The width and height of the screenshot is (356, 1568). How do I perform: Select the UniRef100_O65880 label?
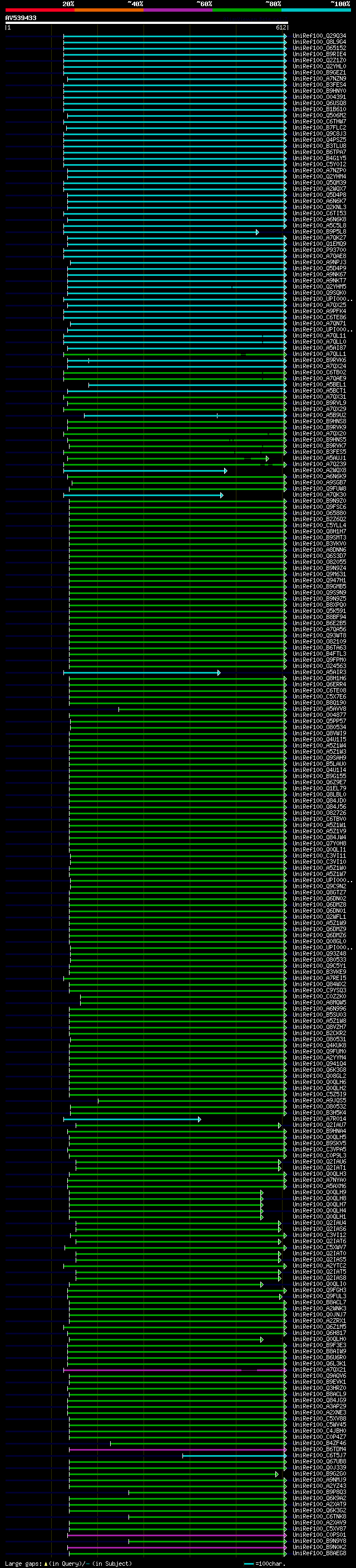click(x=319, y=513)
